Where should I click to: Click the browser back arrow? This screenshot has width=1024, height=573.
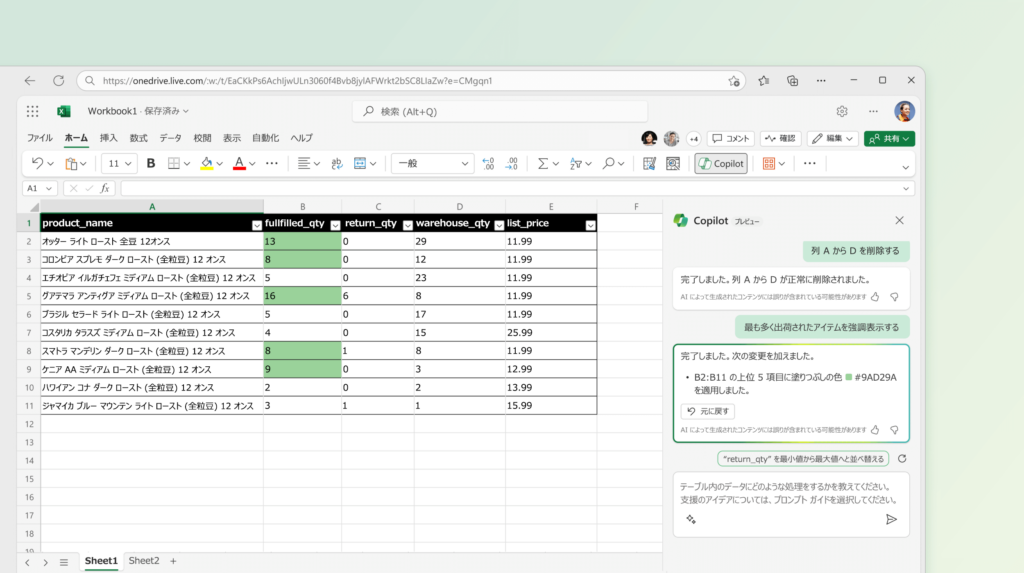(30, 80)
